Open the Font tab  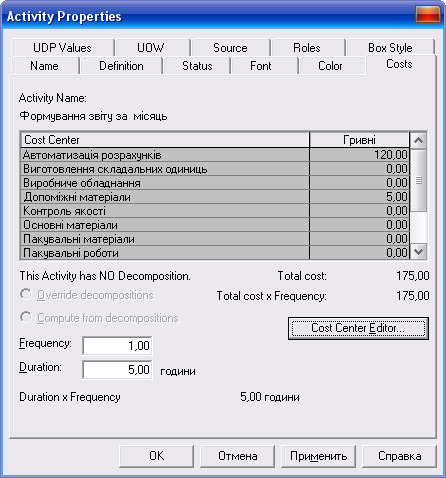[264, 66]
